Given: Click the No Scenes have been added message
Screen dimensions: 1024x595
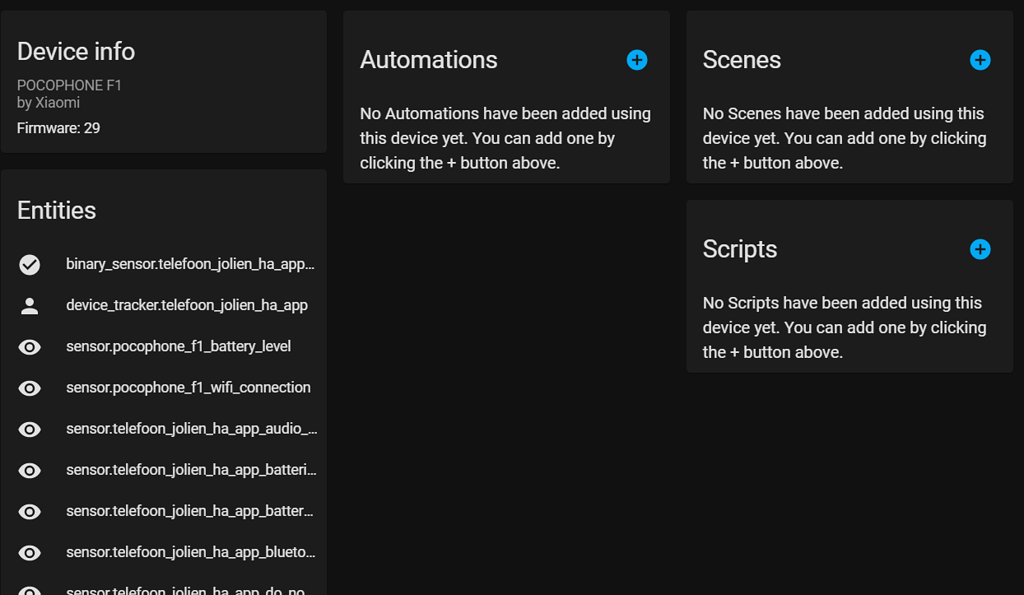Looking at the screenshot, I should pos(844,138).
